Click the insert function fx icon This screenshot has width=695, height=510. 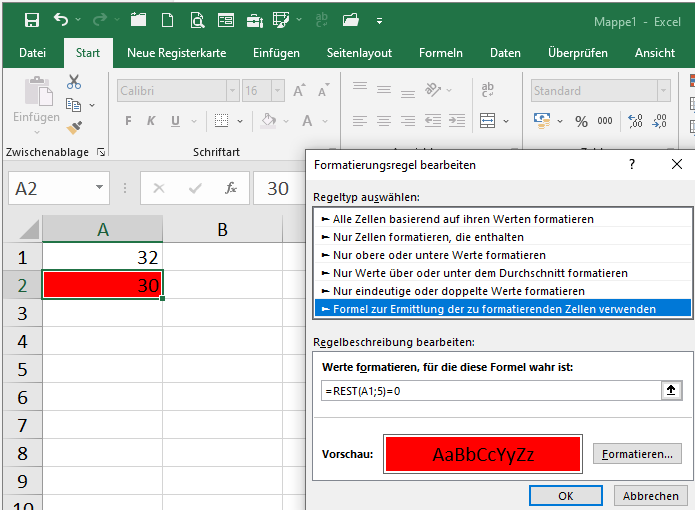[230, 188]
